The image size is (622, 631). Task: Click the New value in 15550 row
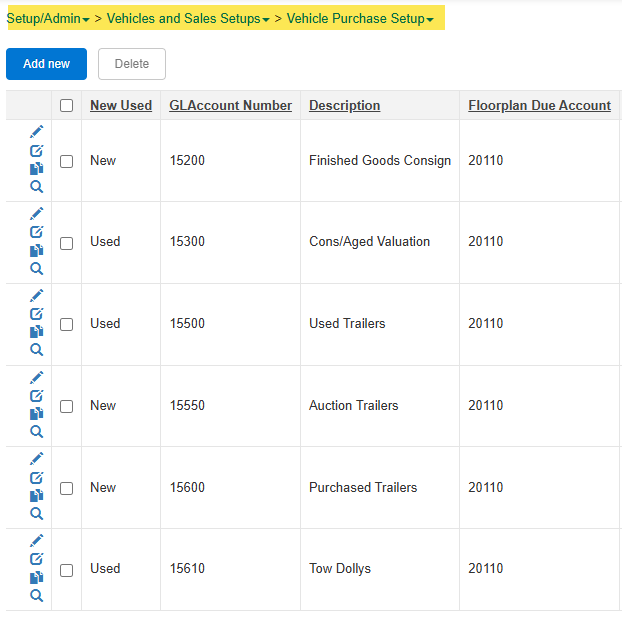(103, 406)
